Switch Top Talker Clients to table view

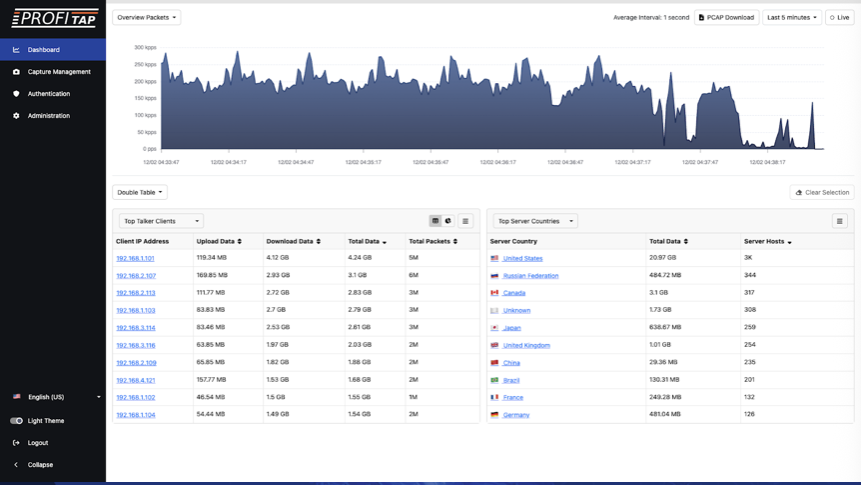(435, 221)
